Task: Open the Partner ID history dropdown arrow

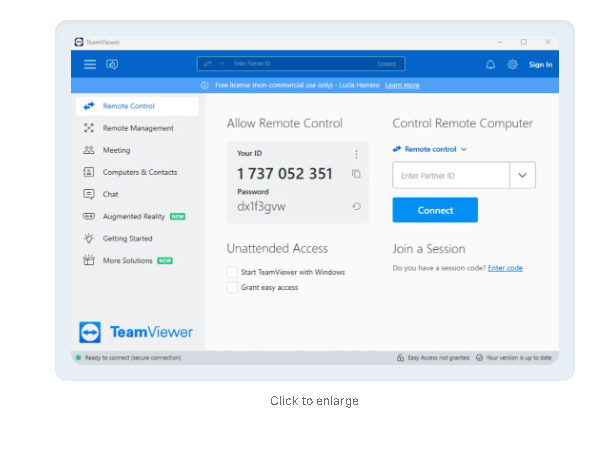Action: pos(522,175)
